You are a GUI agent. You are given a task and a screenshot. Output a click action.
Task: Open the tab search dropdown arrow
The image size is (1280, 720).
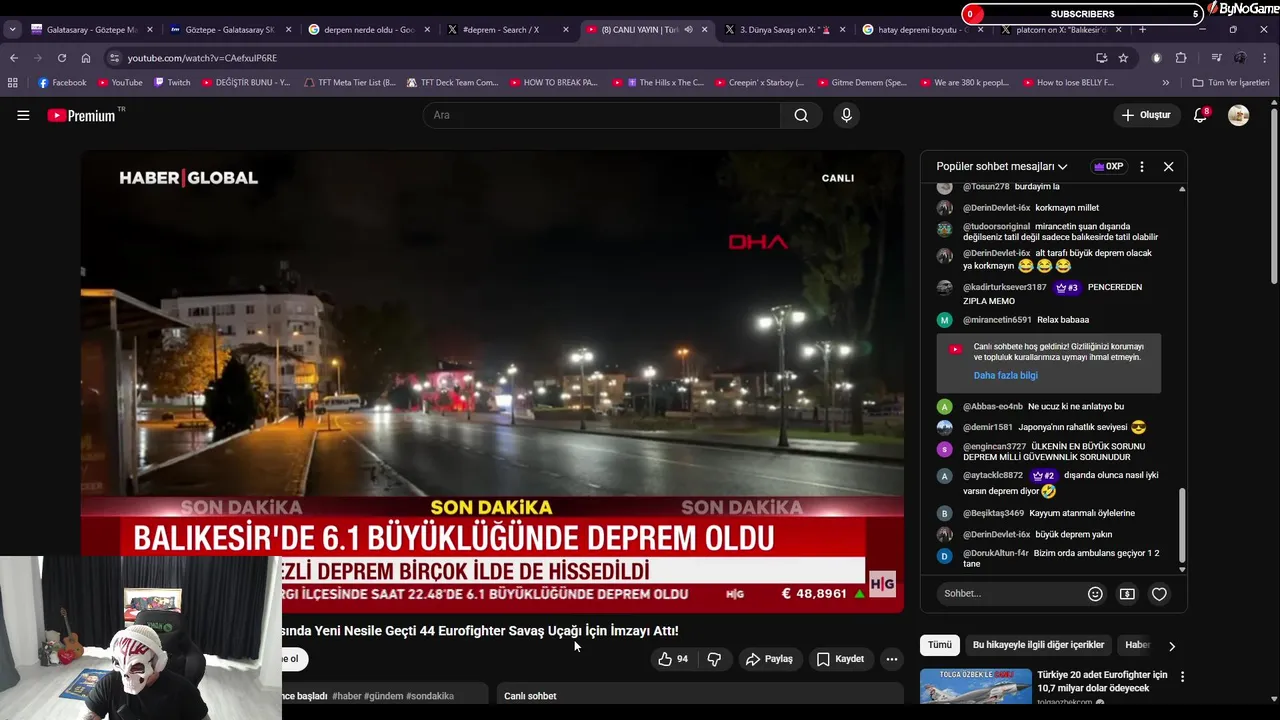pos(12,30)
